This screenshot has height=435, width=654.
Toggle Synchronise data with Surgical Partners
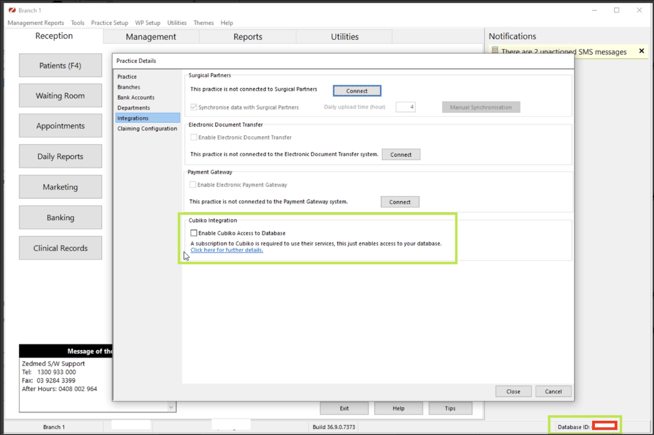coord(194,107)
